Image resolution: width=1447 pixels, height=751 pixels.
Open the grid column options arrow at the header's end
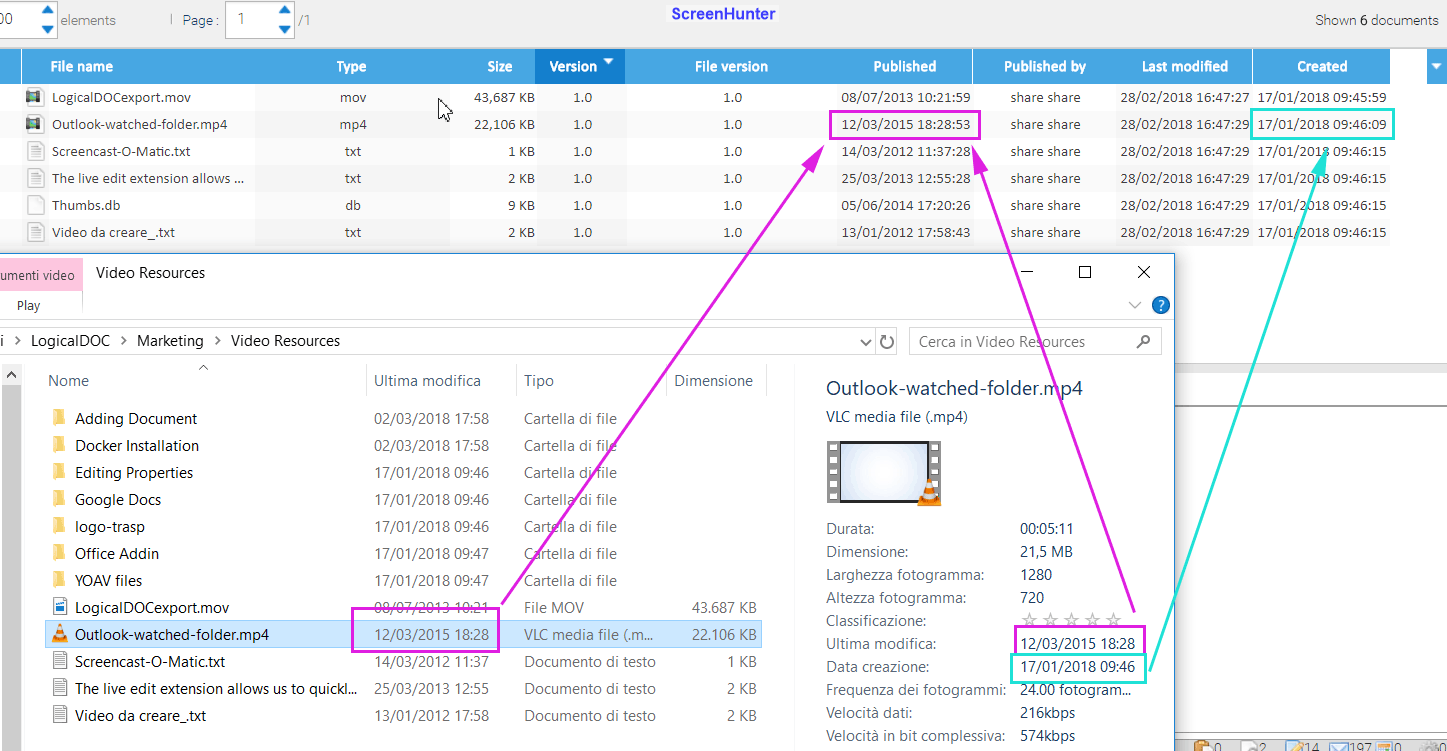click(1435, 66)
